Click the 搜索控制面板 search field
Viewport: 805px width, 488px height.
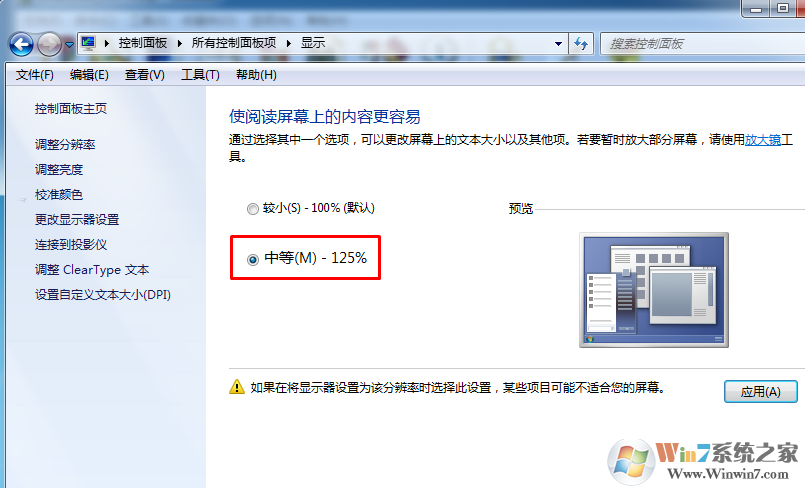tap(702, 44)
